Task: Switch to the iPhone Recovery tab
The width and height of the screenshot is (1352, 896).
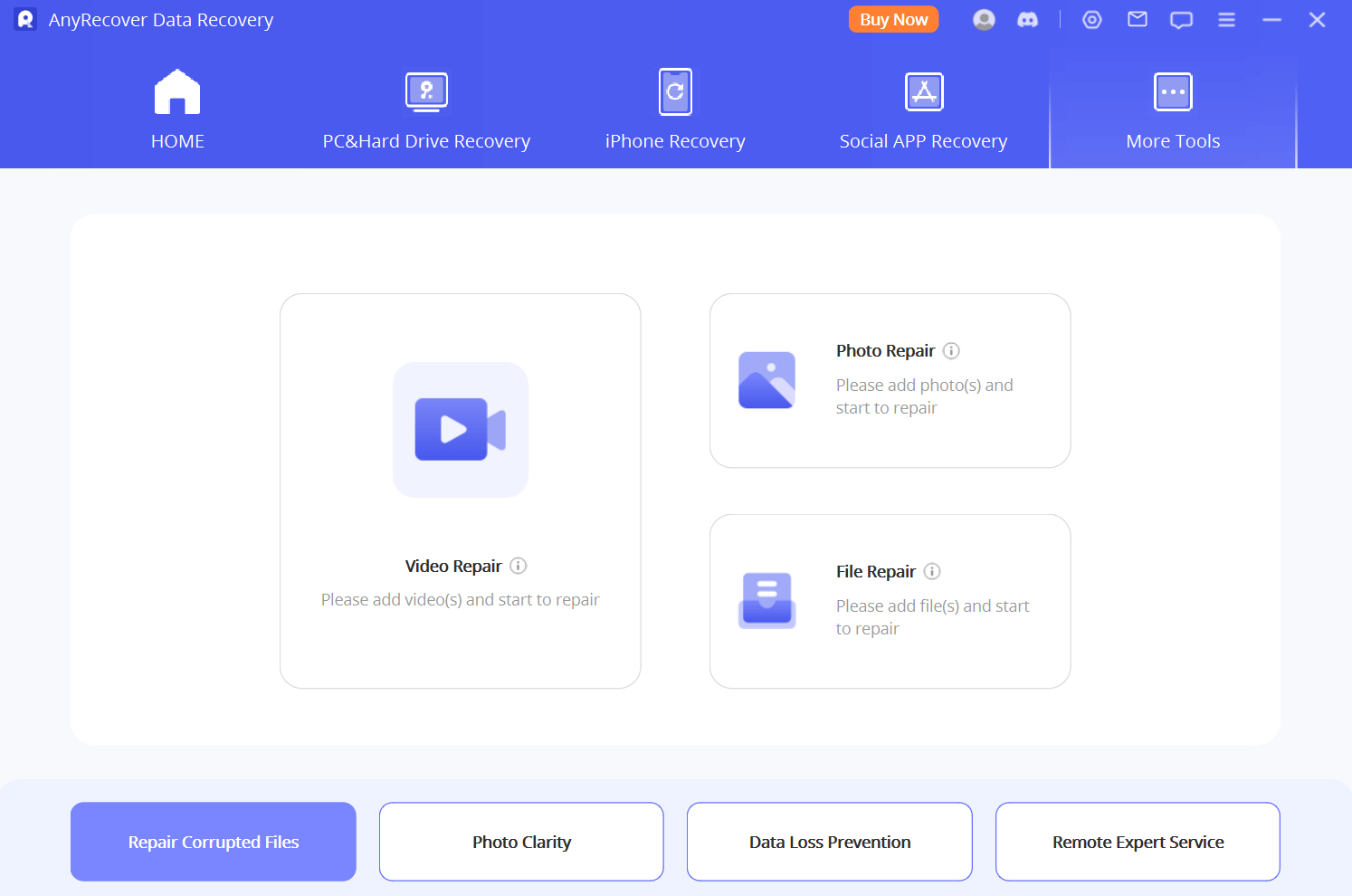Action: [x=675, y=109]
